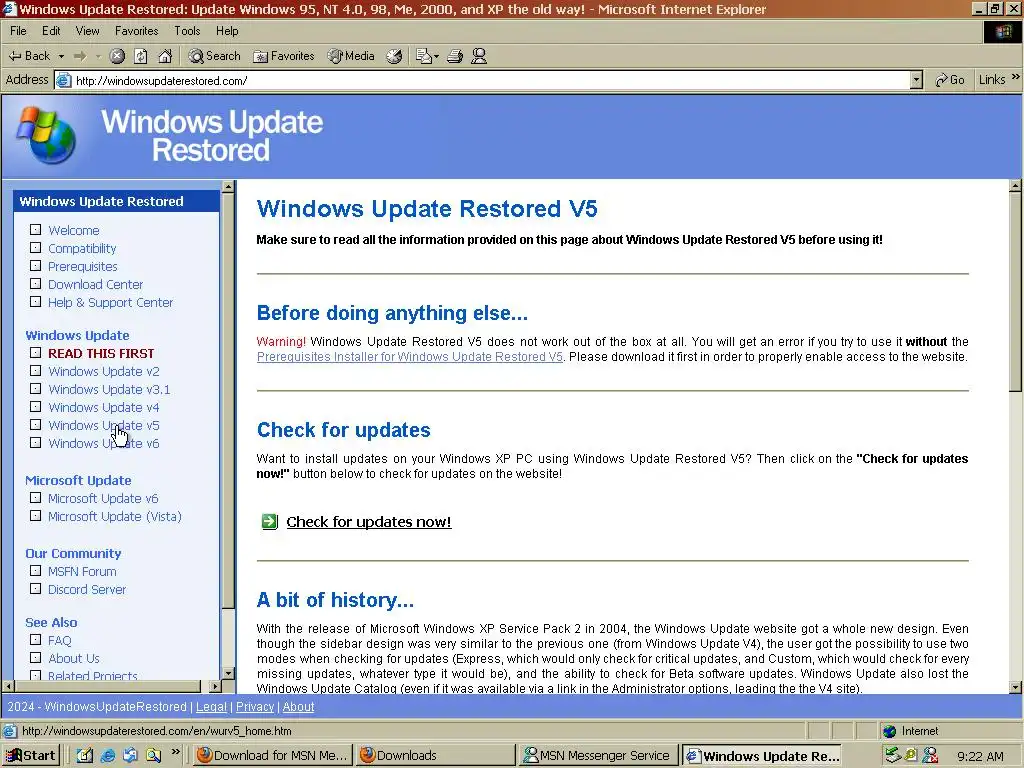Click the main page scroll down arrow

(1016, 687)
